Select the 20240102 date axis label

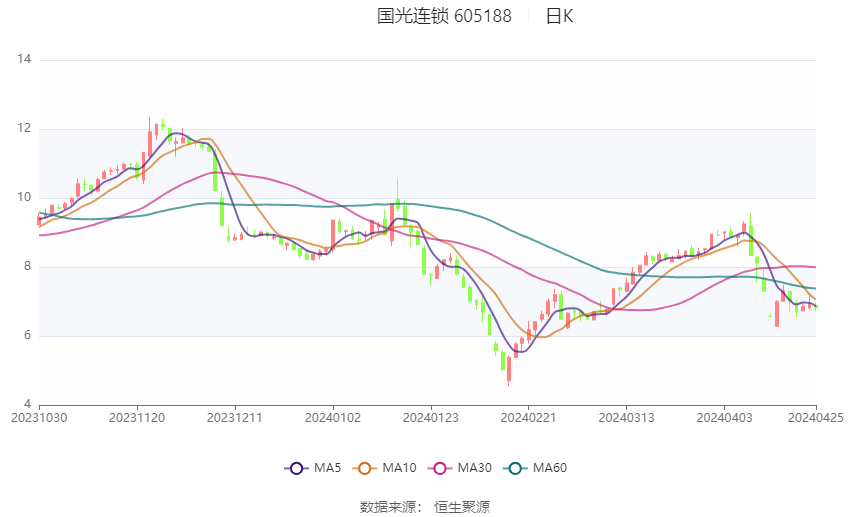pos(333,418)
